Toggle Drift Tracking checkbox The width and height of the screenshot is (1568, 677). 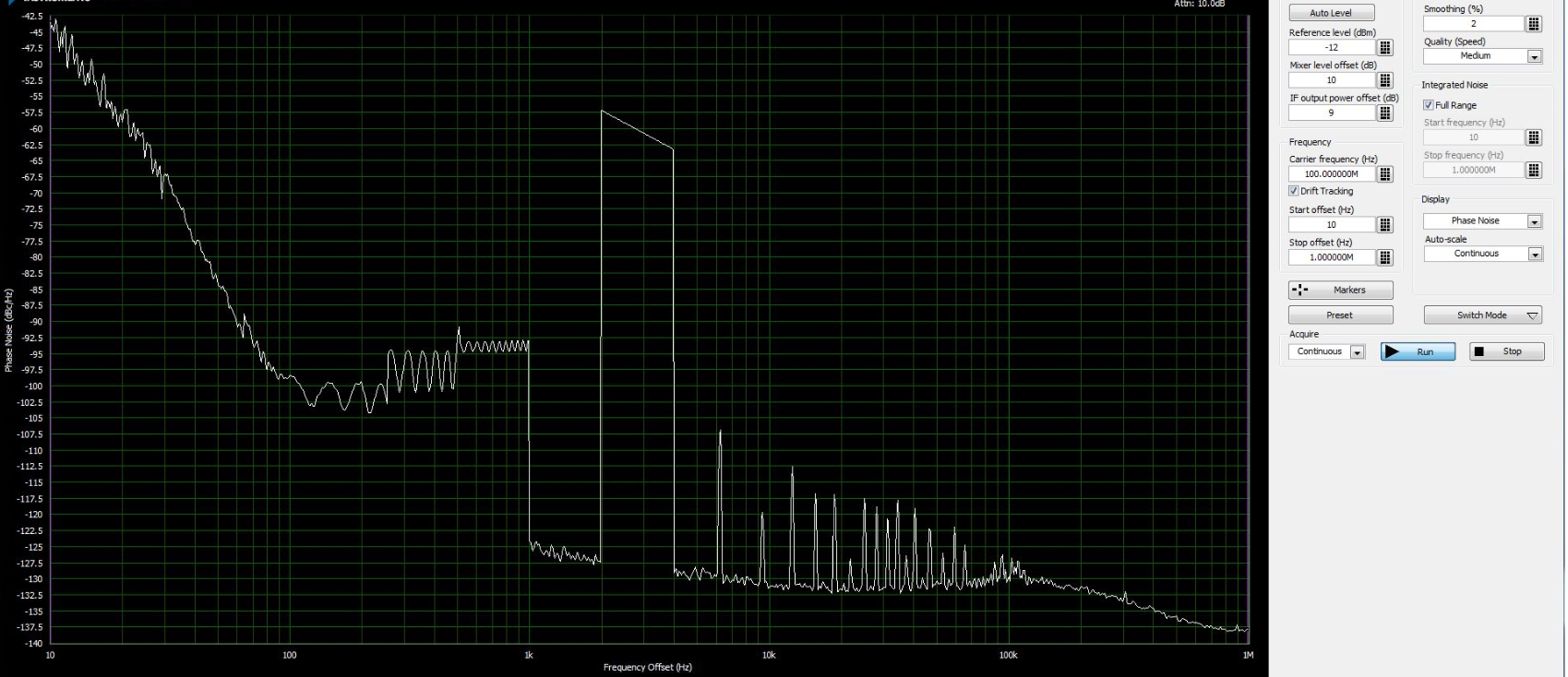(1294, 191)
